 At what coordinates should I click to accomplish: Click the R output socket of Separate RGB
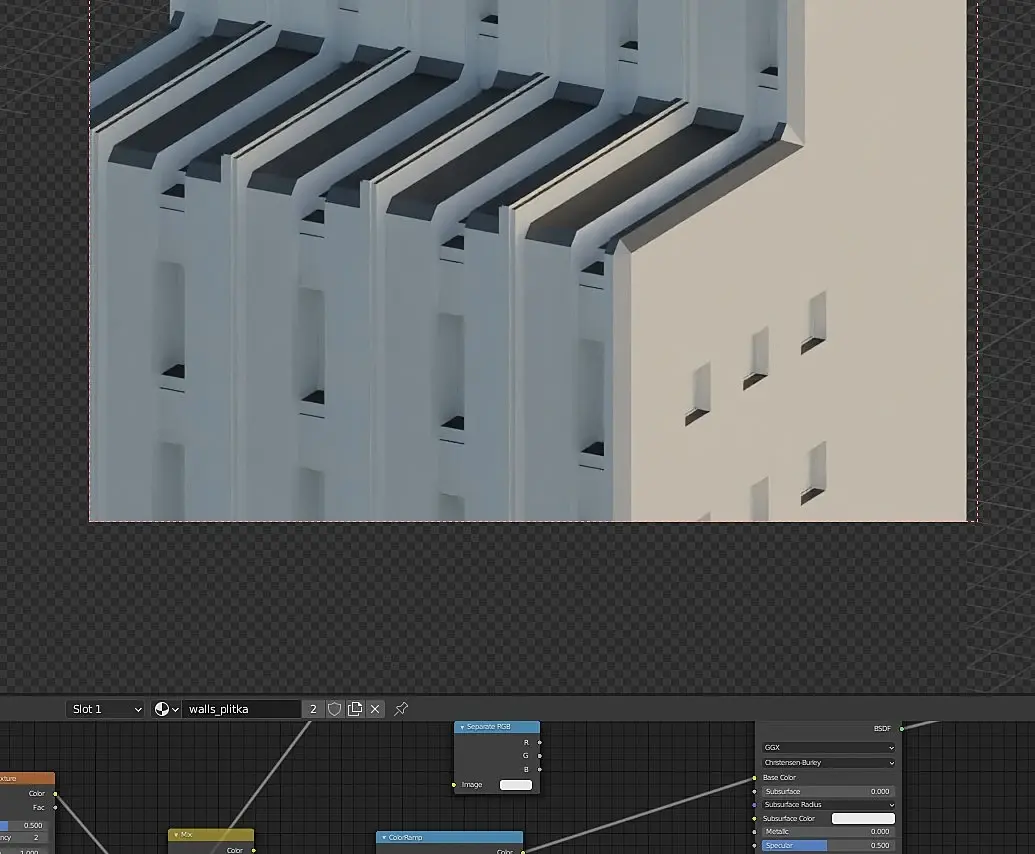pos(540,742)
